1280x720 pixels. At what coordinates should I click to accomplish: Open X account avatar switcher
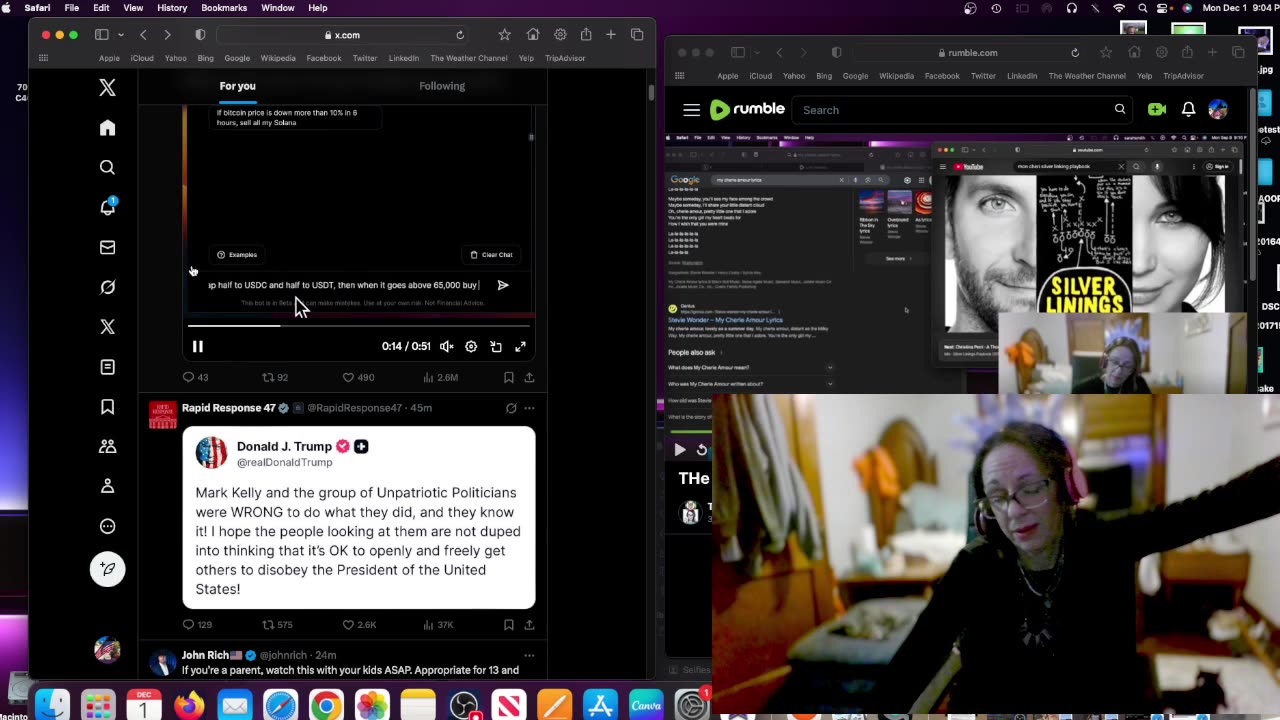pyautogui.click(x=107, y=650)
